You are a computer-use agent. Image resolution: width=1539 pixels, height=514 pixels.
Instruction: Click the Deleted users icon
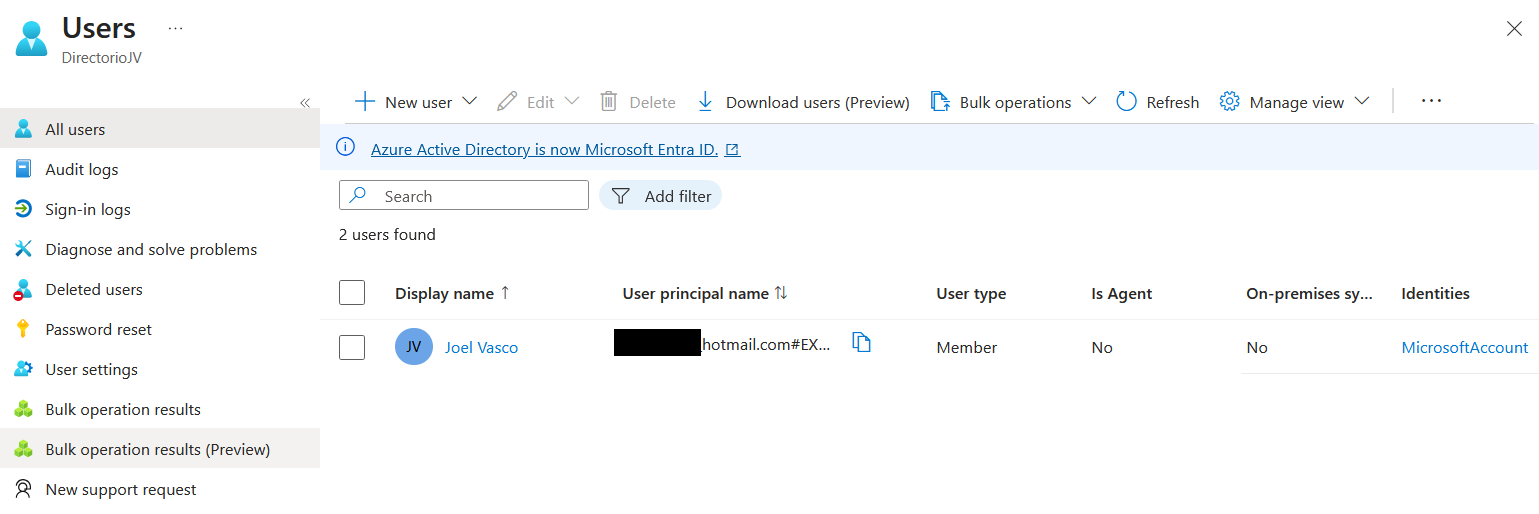24,289
